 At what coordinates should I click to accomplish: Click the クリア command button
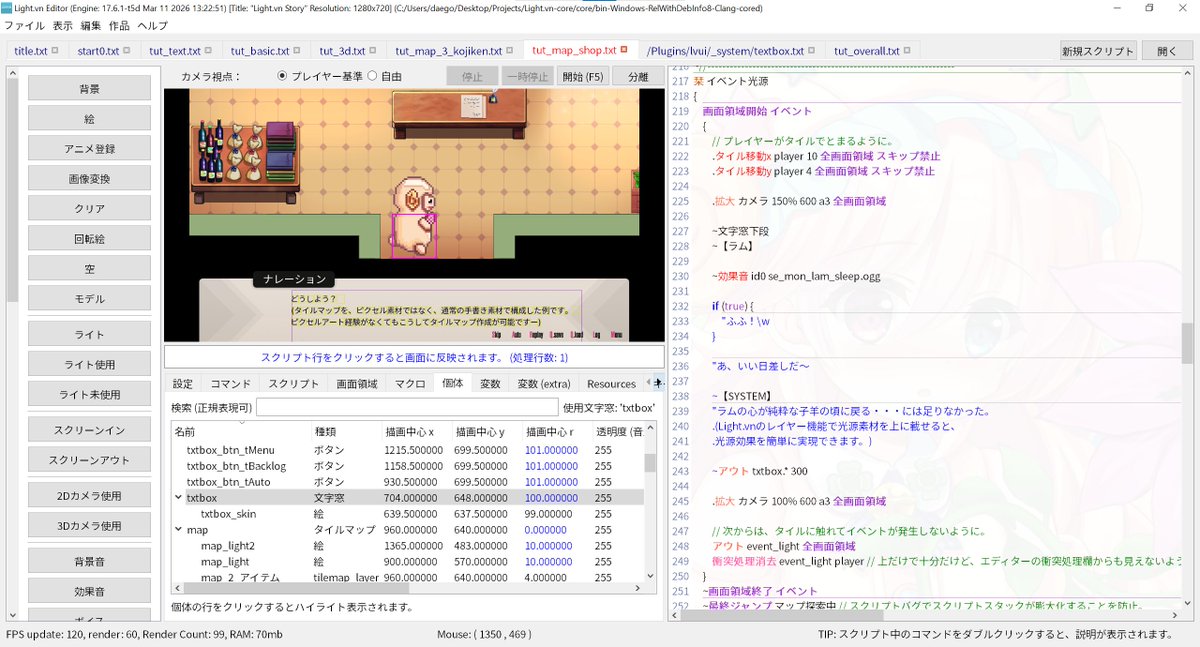pos(89,208)
